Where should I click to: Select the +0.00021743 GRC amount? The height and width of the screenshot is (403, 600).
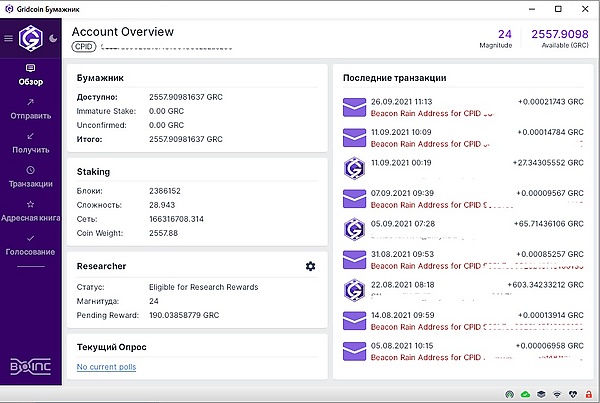[x=551, y=102]
